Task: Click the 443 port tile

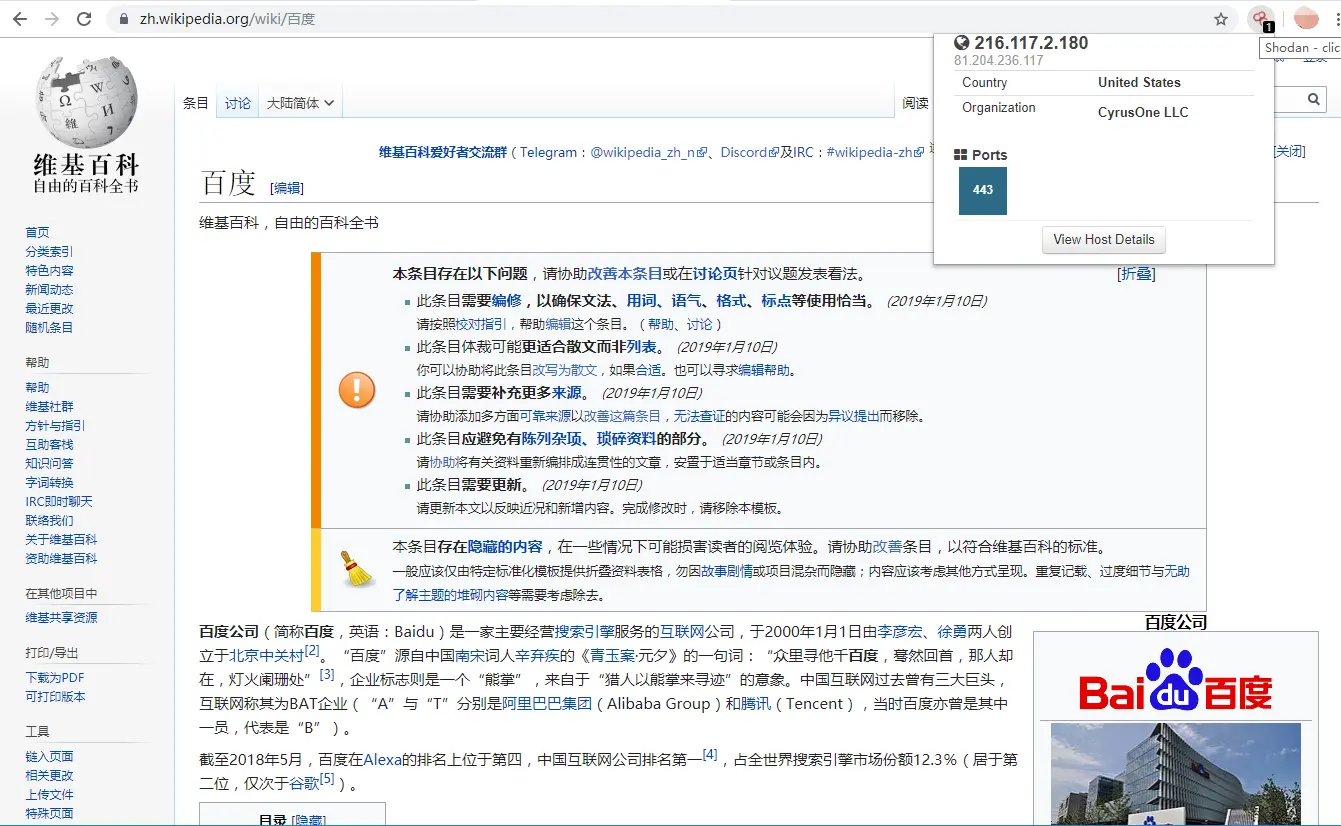Action: tap(983, 190)
